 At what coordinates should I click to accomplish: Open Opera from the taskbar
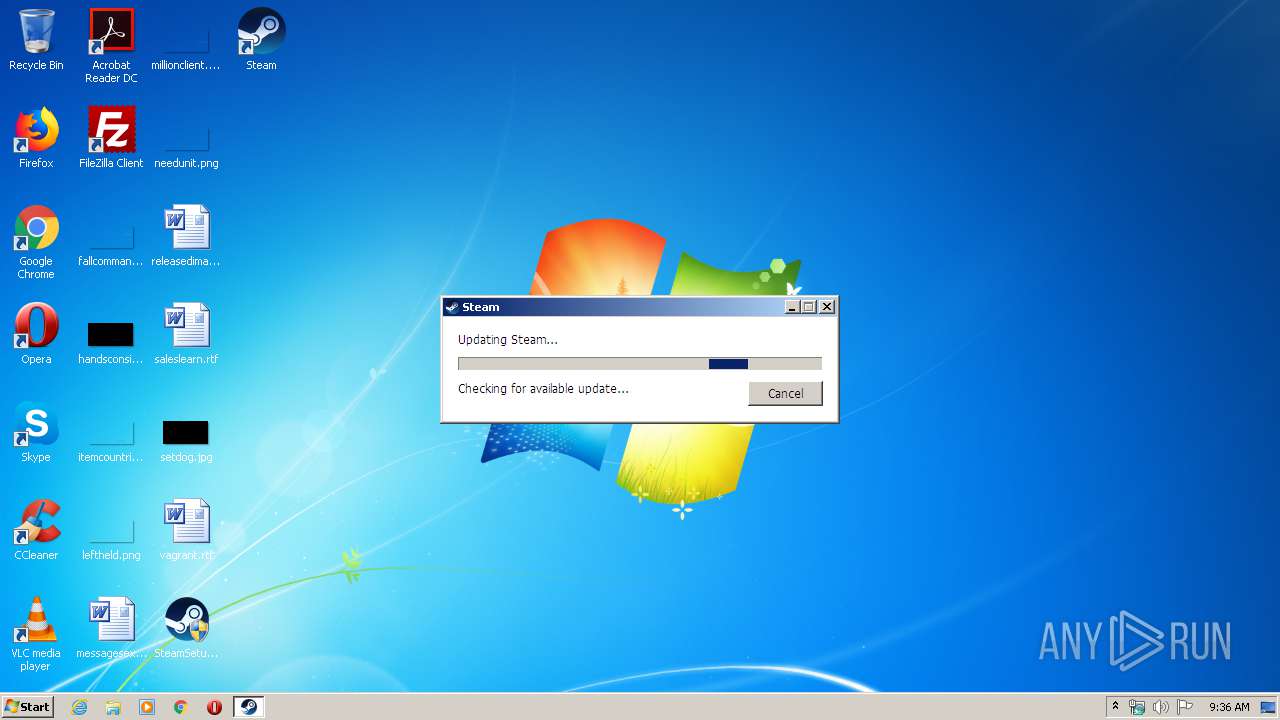click(x=214, y=707)
